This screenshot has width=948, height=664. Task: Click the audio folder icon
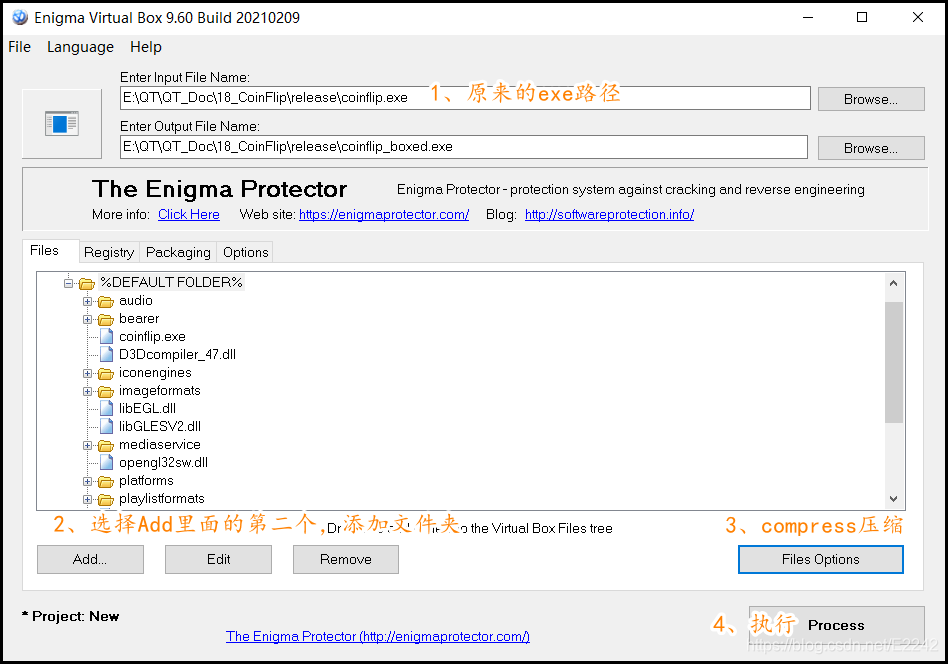click(106, 301)
